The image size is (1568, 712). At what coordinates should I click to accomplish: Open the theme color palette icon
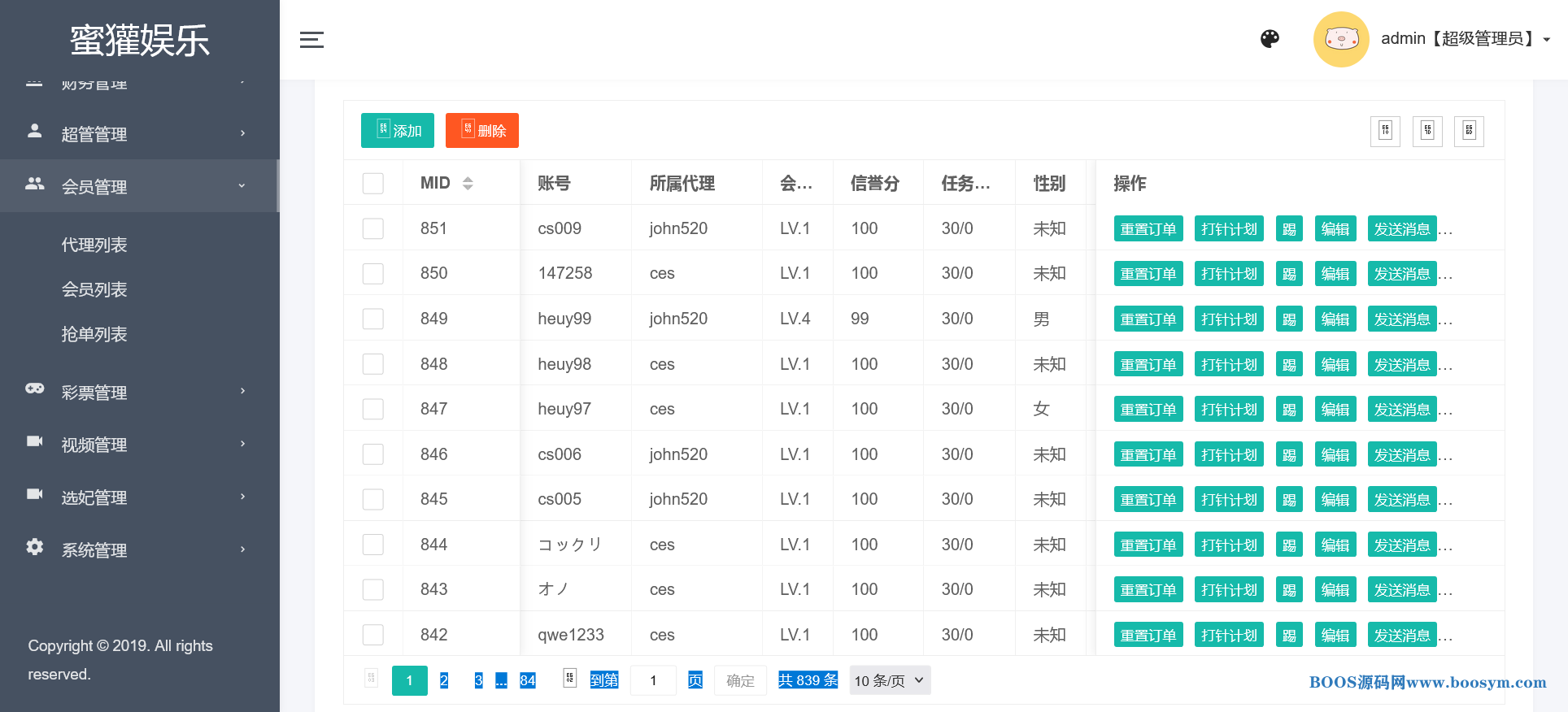pos(1270,39)
